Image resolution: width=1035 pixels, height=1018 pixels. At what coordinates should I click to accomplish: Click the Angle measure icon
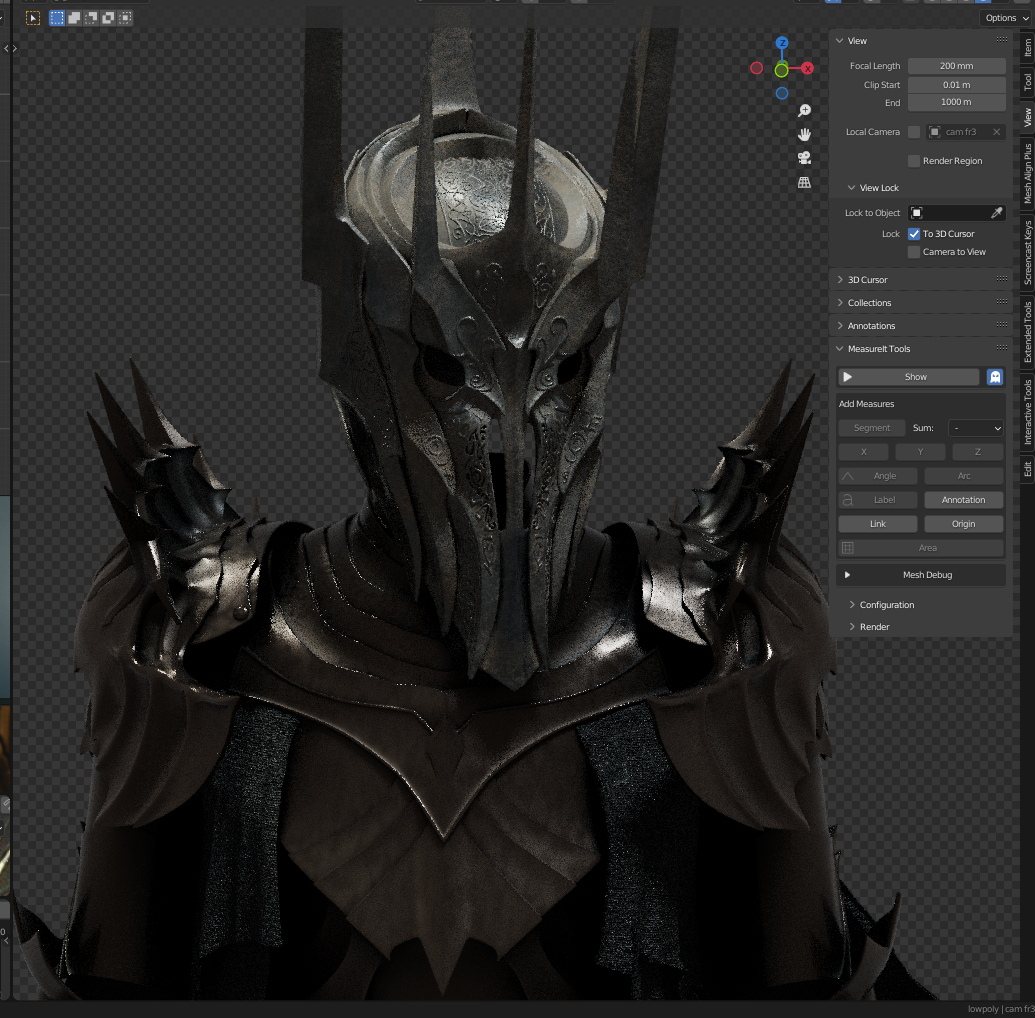[x=848, y=476]
